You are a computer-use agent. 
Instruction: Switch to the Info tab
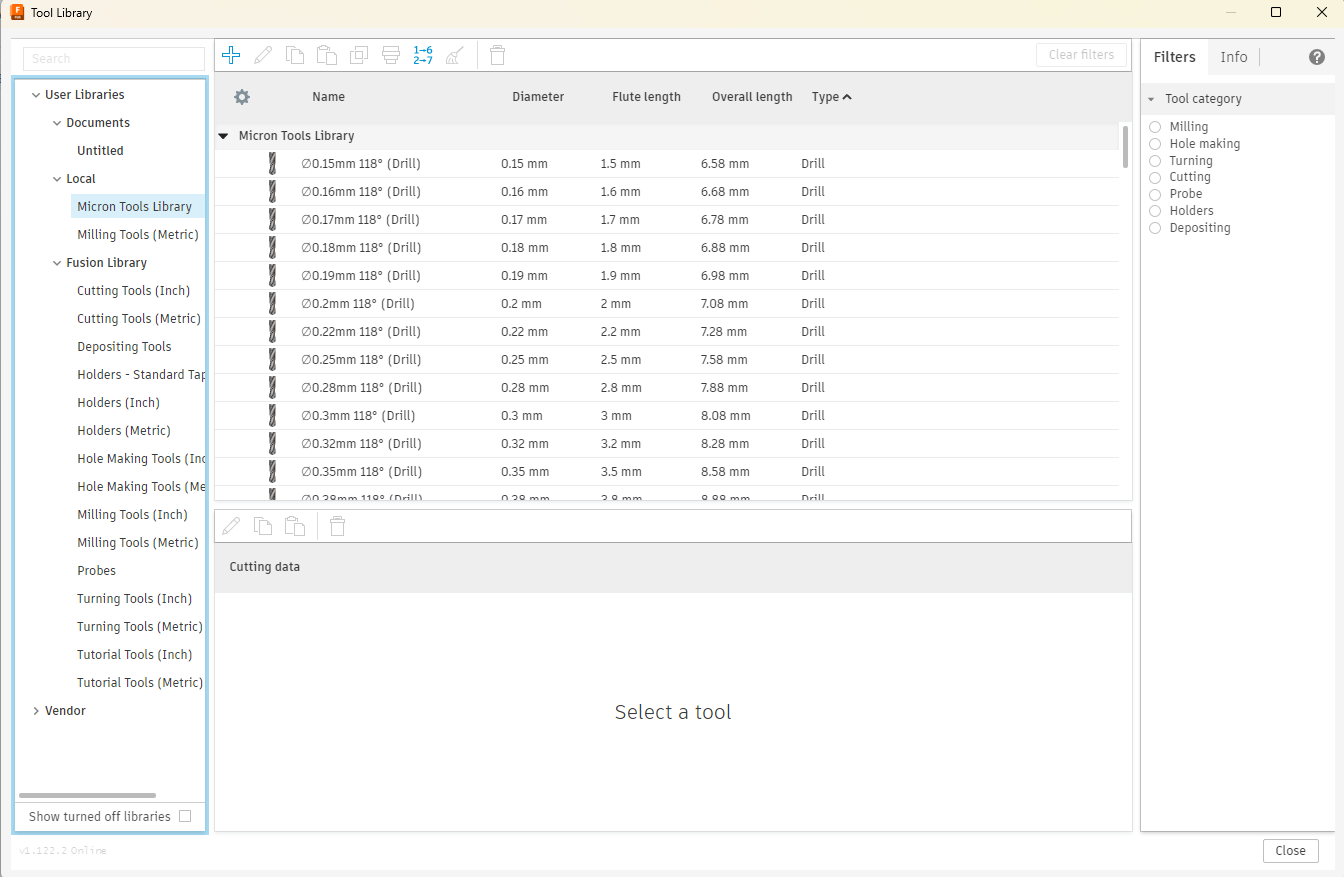click(1233, 57)
